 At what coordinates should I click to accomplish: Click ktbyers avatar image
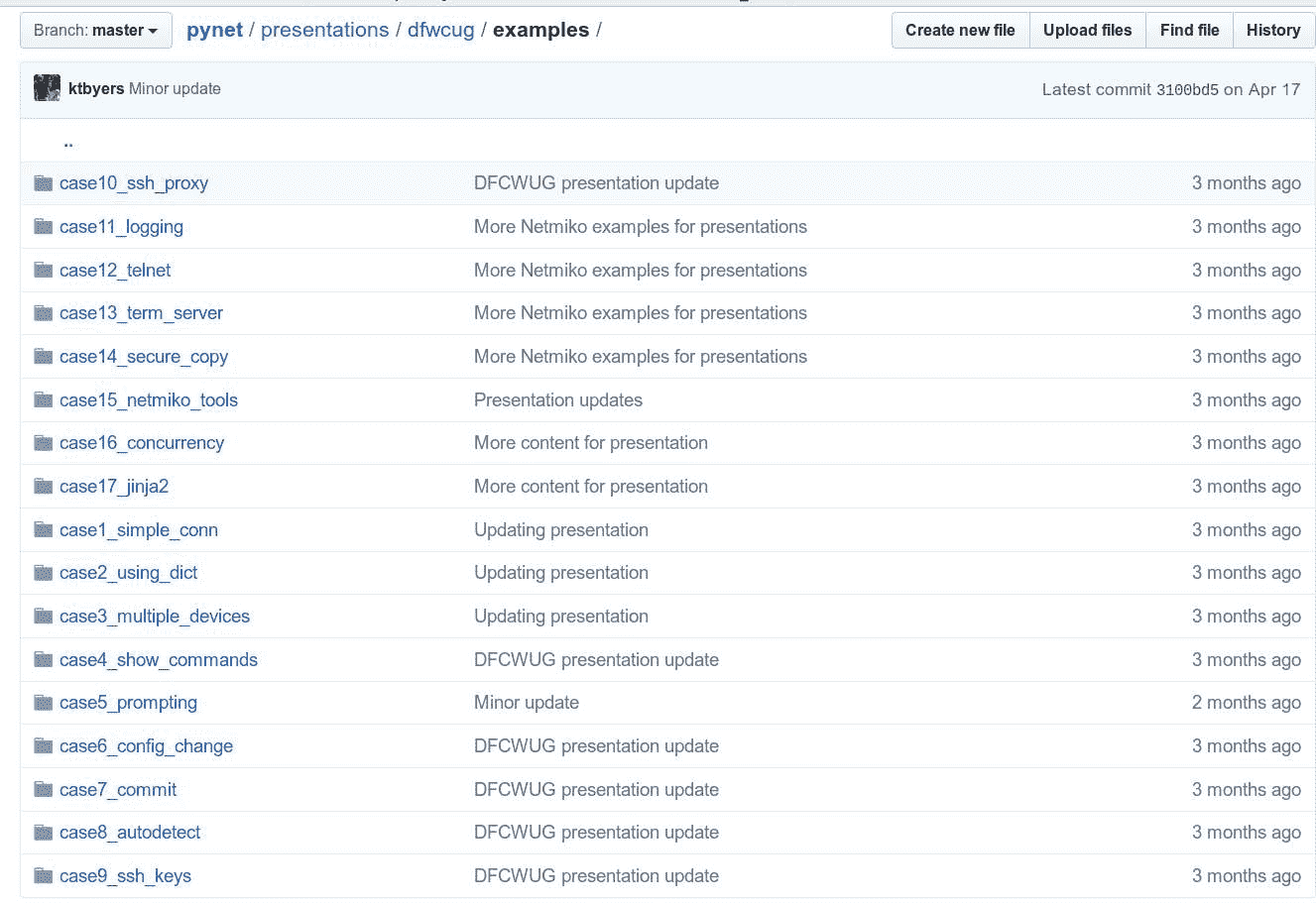47,88
